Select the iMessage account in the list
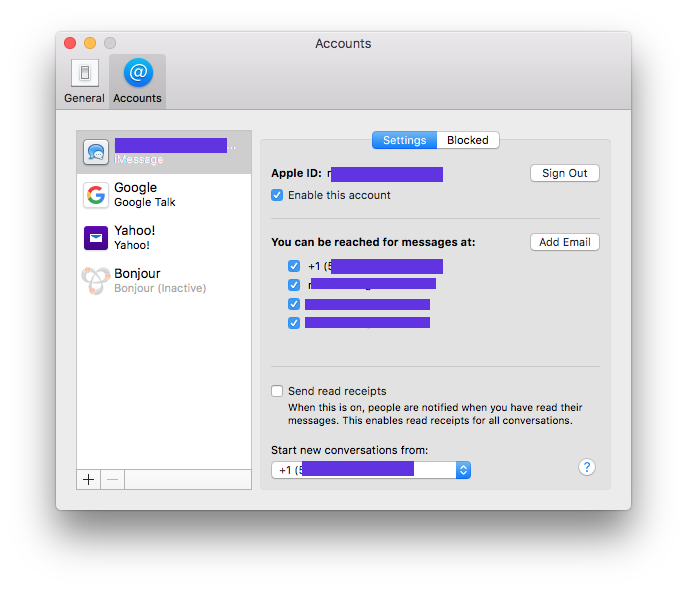This screenshot has height=590, width=687. pos(164,152)
